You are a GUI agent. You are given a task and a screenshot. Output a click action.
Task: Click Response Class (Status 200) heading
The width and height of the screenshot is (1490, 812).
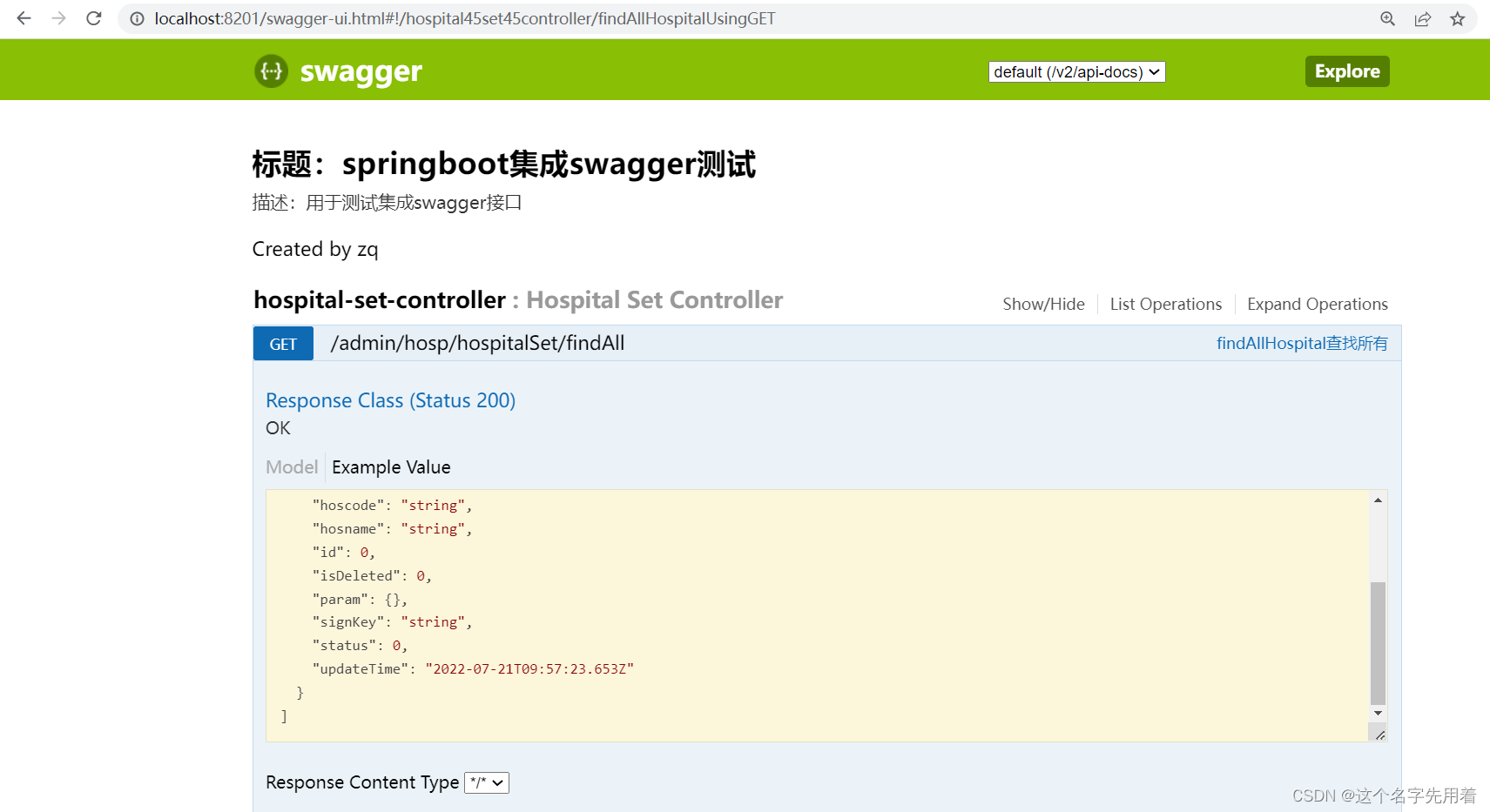click(390, 400)
